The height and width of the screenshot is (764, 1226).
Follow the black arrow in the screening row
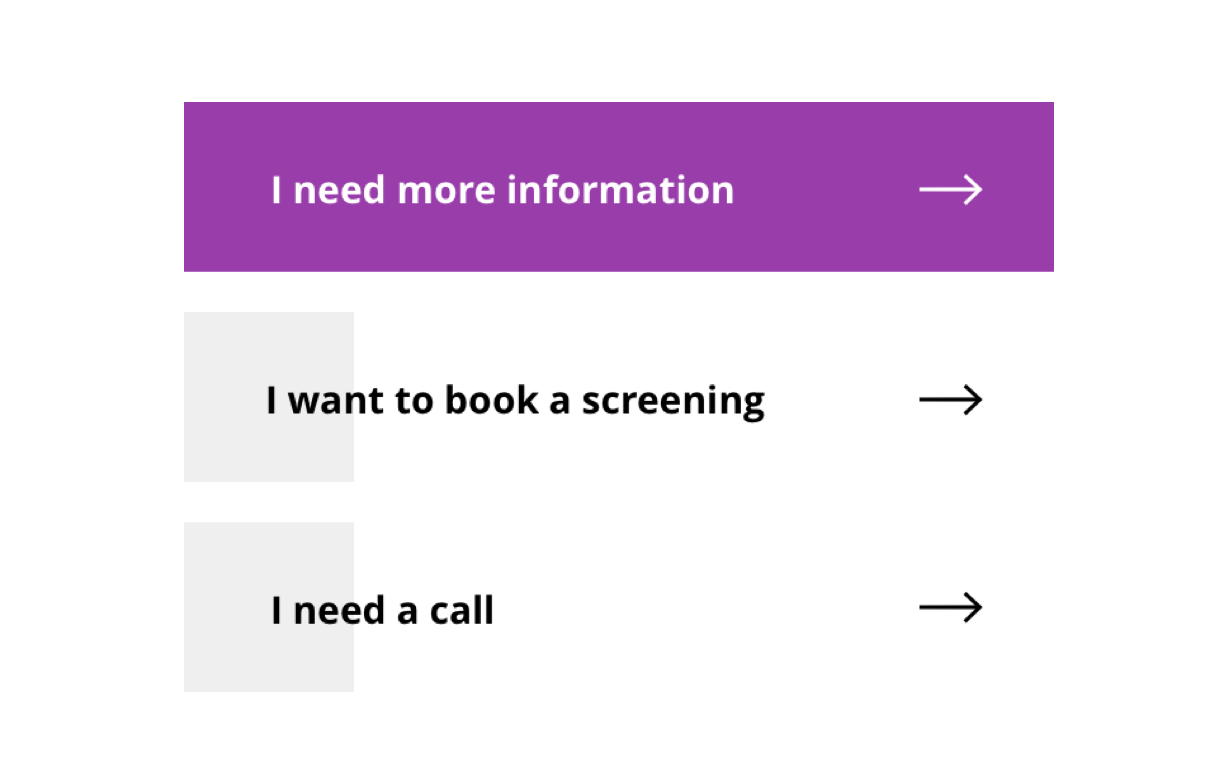[950, 400]
